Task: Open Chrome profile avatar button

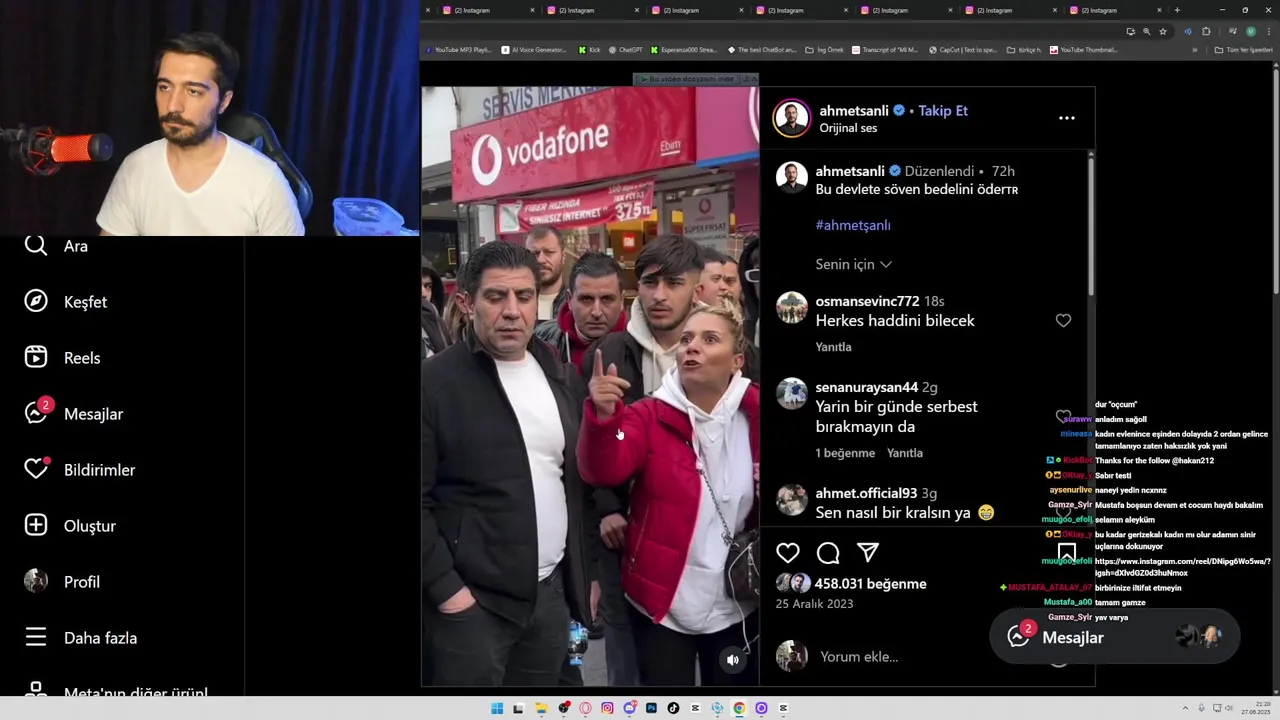Action: [1251, 31]
